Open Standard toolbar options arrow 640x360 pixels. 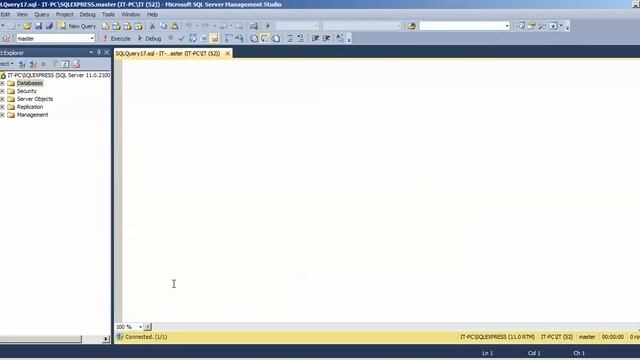pos(567,27)
